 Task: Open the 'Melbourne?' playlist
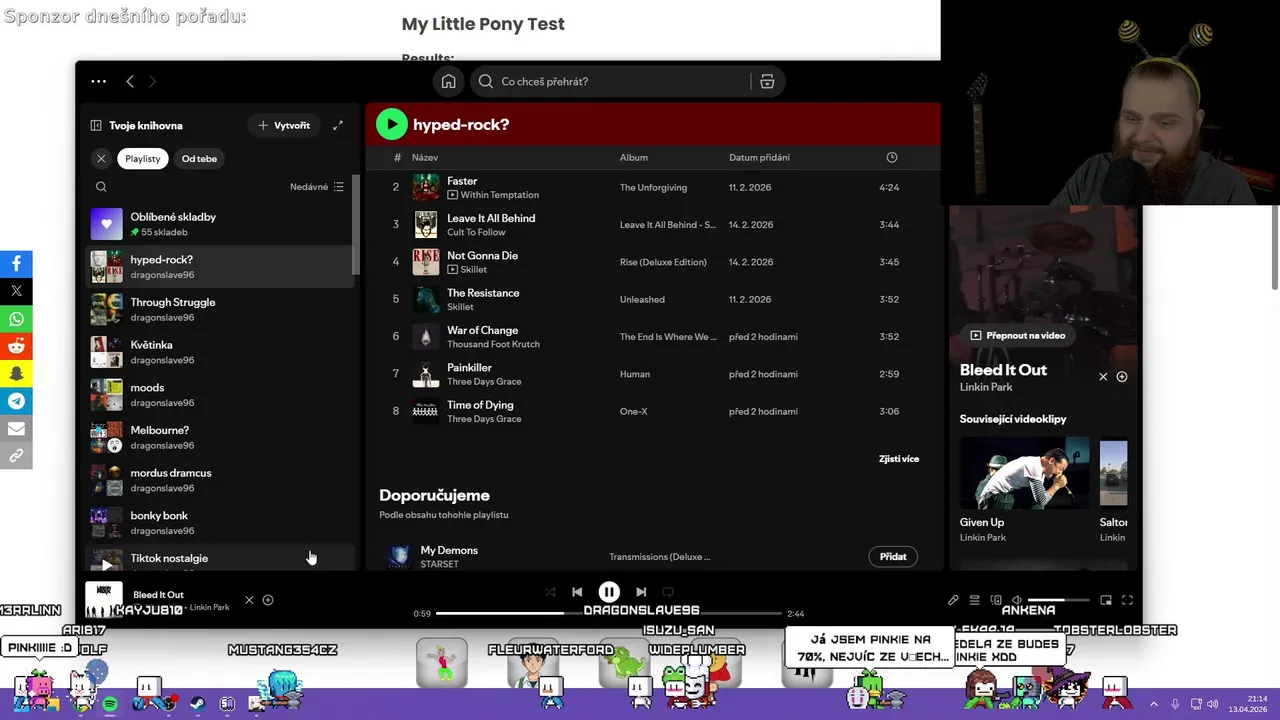tap(220, 437)
